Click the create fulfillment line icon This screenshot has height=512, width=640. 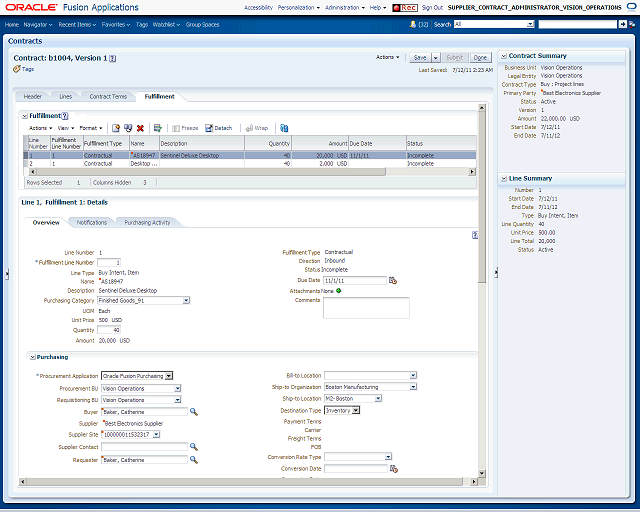(116, 128)
